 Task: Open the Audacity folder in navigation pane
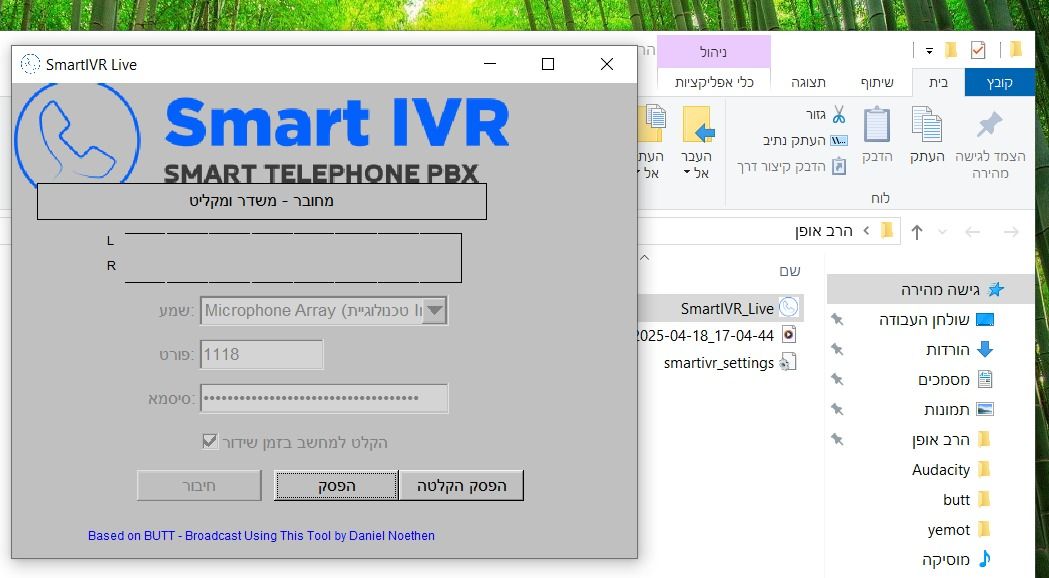coord(941,470)
